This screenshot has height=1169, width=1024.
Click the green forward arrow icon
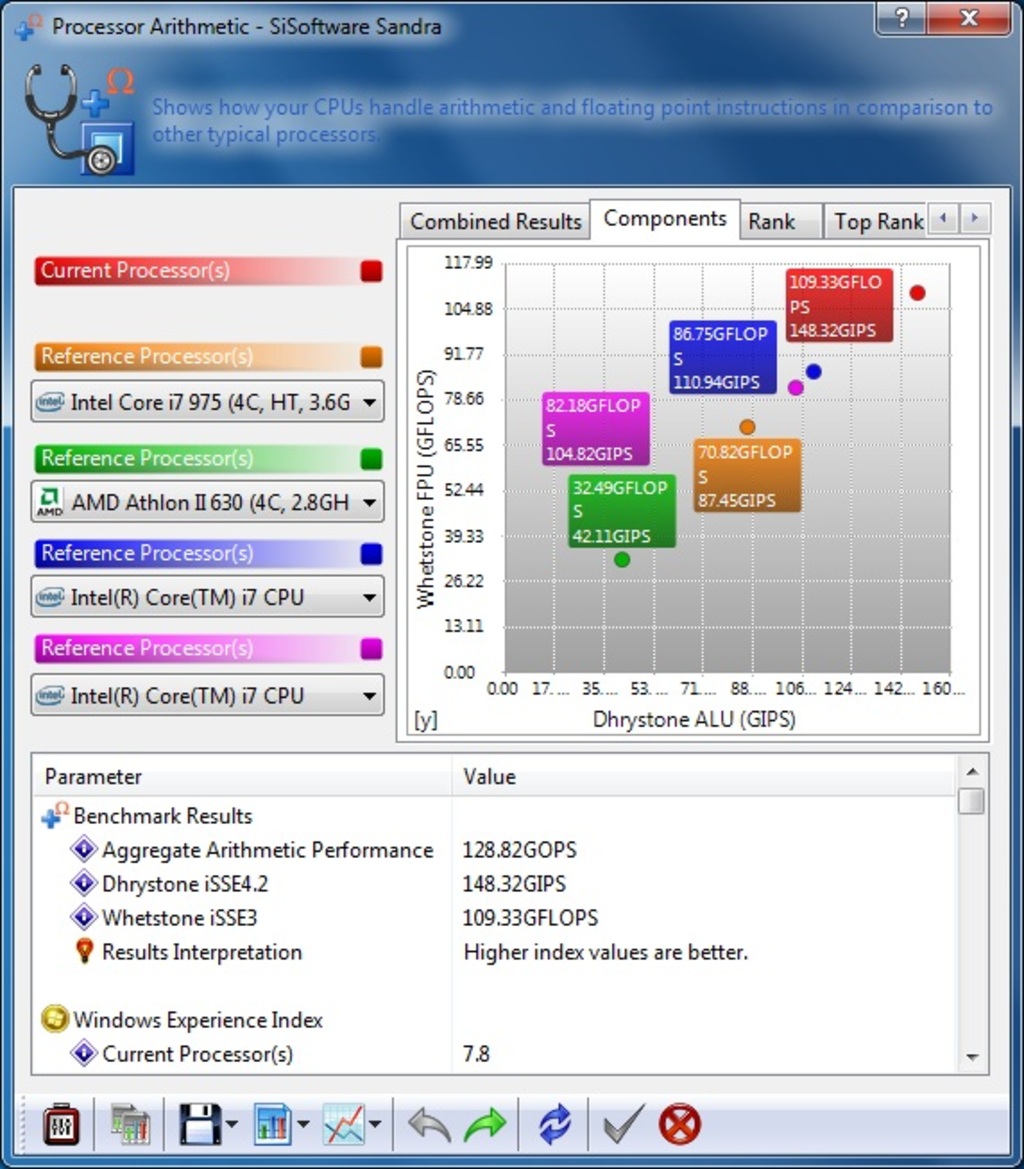(484, 1124)
